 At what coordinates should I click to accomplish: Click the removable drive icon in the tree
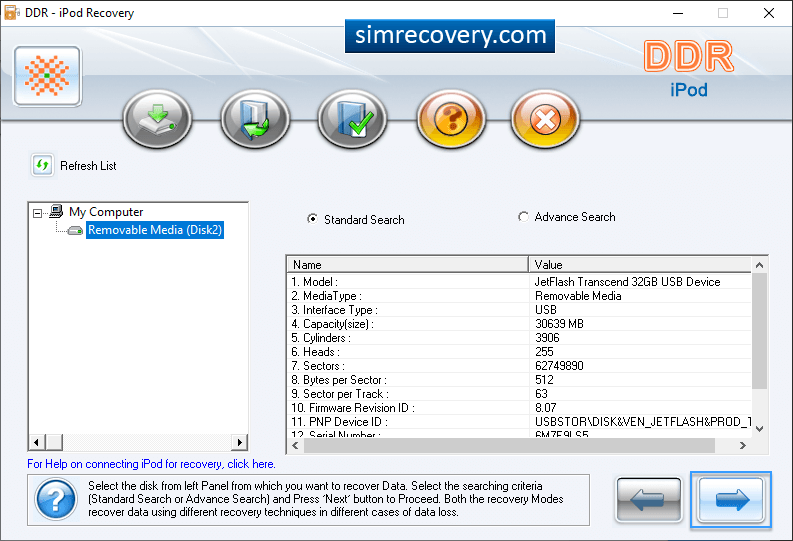tap(75, 231)
